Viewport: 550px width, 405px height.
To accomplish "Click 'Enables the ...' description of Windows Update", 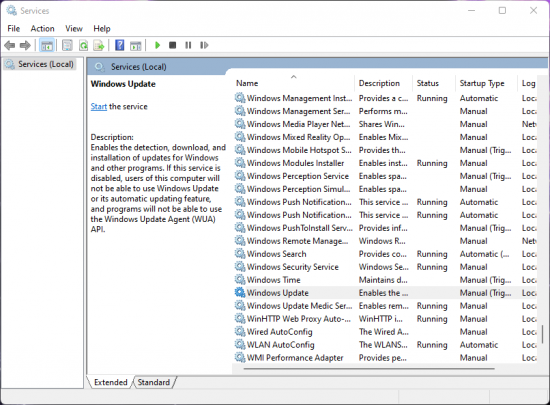I will [x=383, y=293].
